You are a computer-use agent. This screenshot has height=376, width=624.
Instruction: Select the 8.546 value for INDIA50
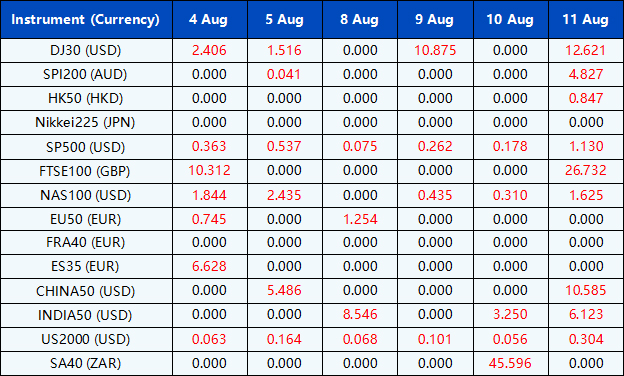[x=360, y=314]
